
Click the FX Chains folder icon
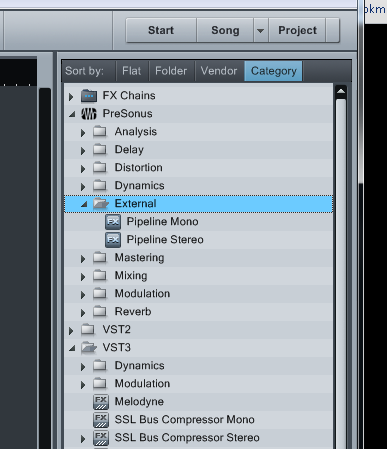coord(89,96)
